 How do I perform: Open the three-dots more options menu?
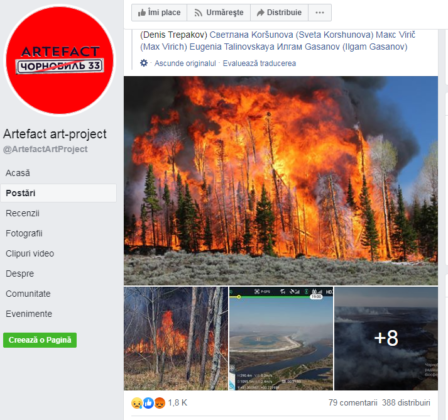320,13
